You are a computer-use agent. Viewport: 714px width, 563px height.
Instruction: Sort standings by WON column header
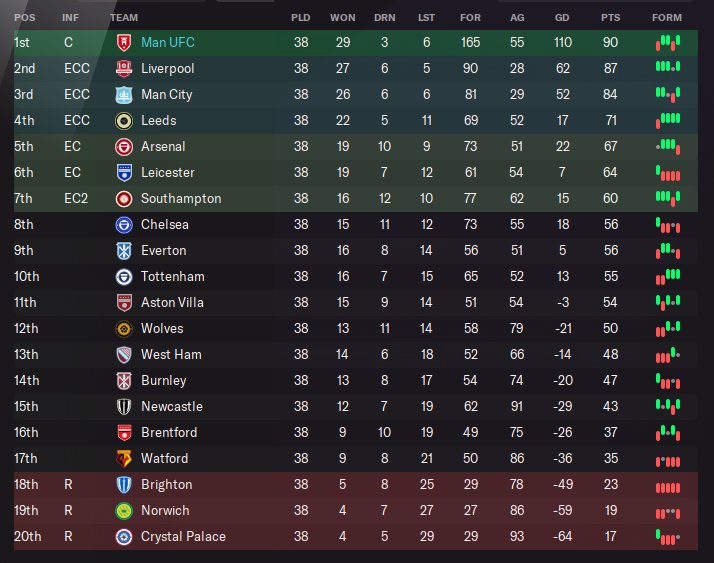(x=342, y=17)
